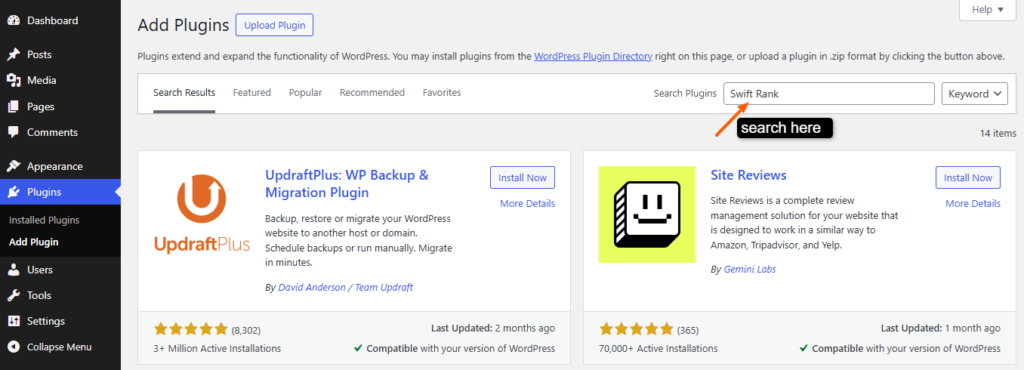
Task: Click the Users person icon
Action: pyautogui.click(x=13, y=270)
